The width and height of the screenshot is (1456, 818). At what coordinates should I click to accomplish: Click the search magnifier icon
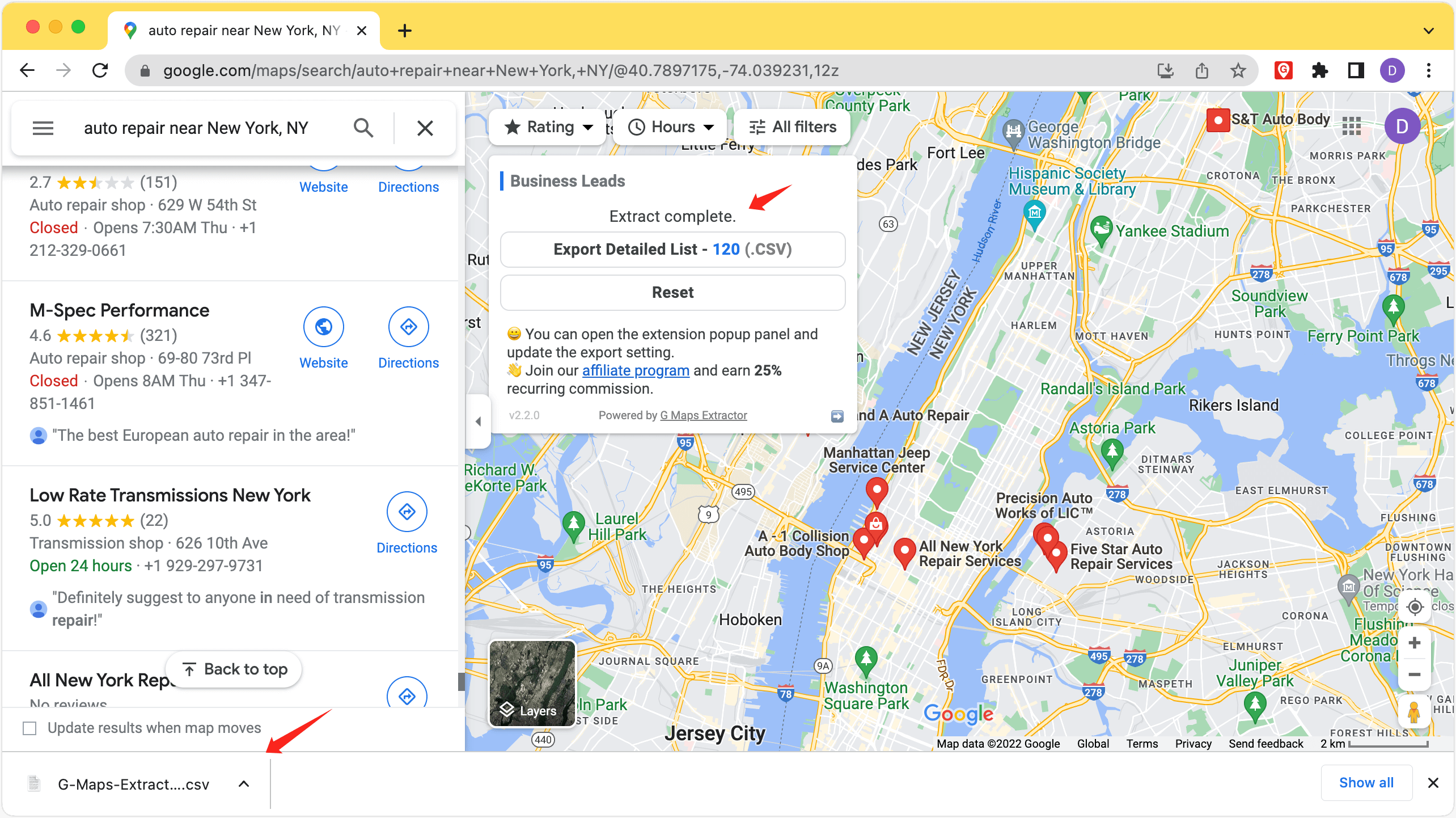click(x=363, y=128)
